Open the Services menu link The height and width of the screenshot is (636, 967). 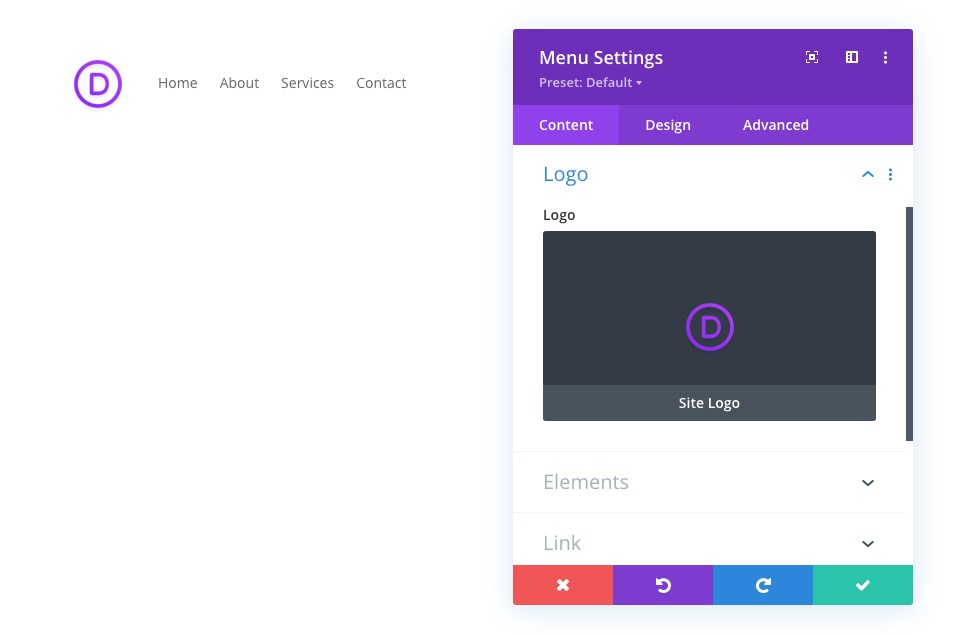(307, 83)
